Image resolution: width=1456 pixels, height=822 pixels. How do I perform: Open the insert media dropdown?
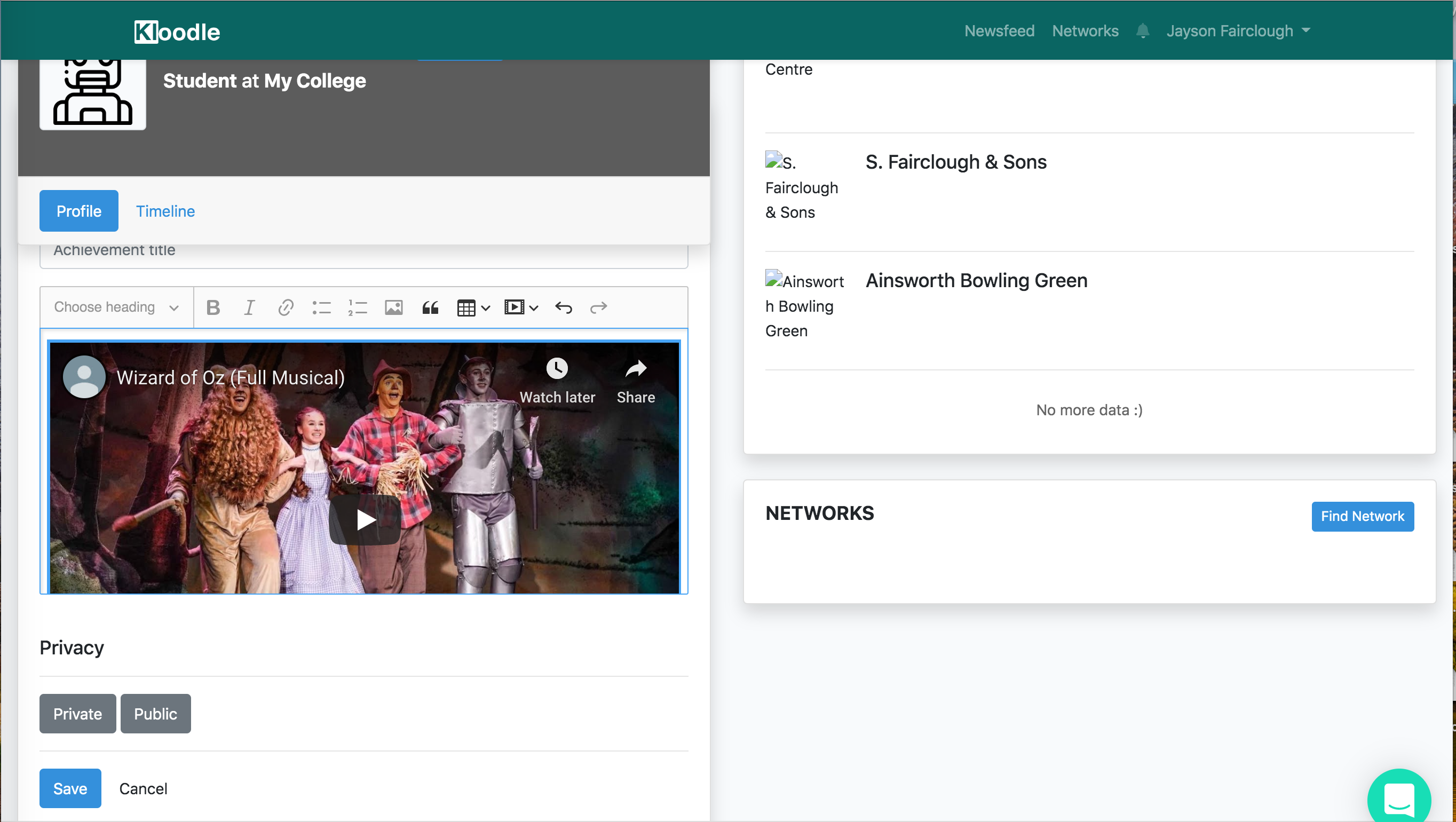(x=521, y=307)
